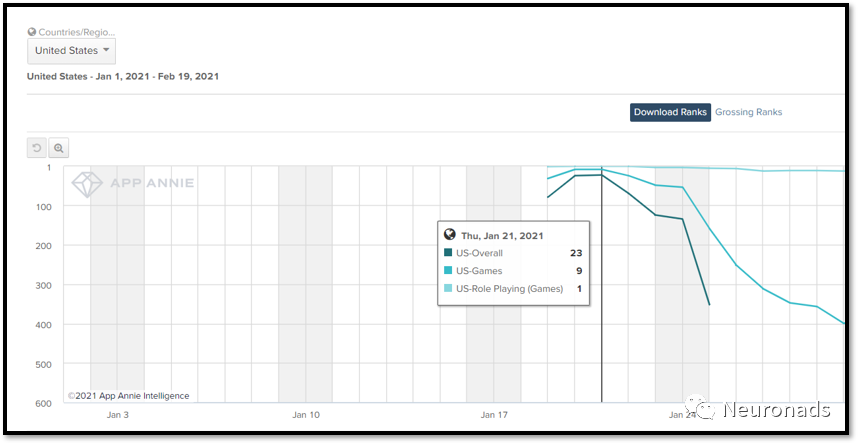Switch to the Grossing Ranks tab
This screenshot has height=444, width=858.
coord(749,112)
